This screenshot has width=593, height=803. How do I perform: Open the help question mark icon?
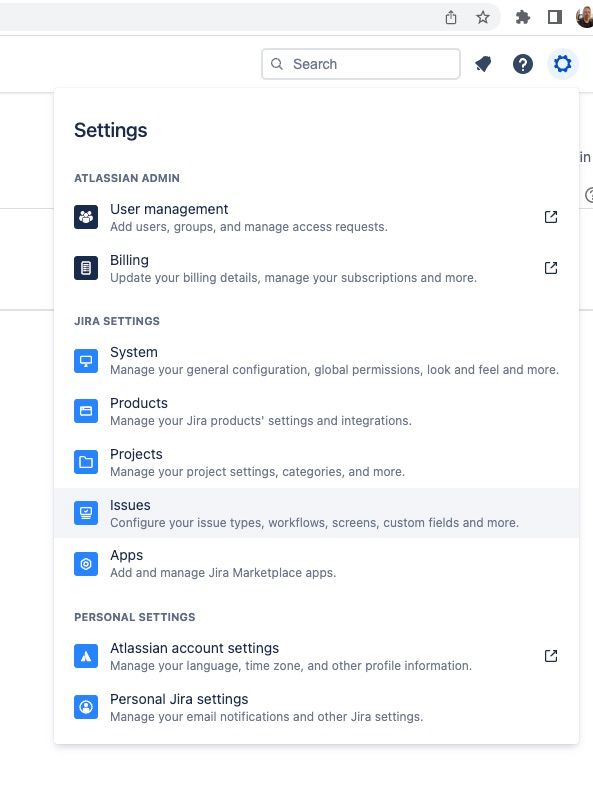pos(522,64)
